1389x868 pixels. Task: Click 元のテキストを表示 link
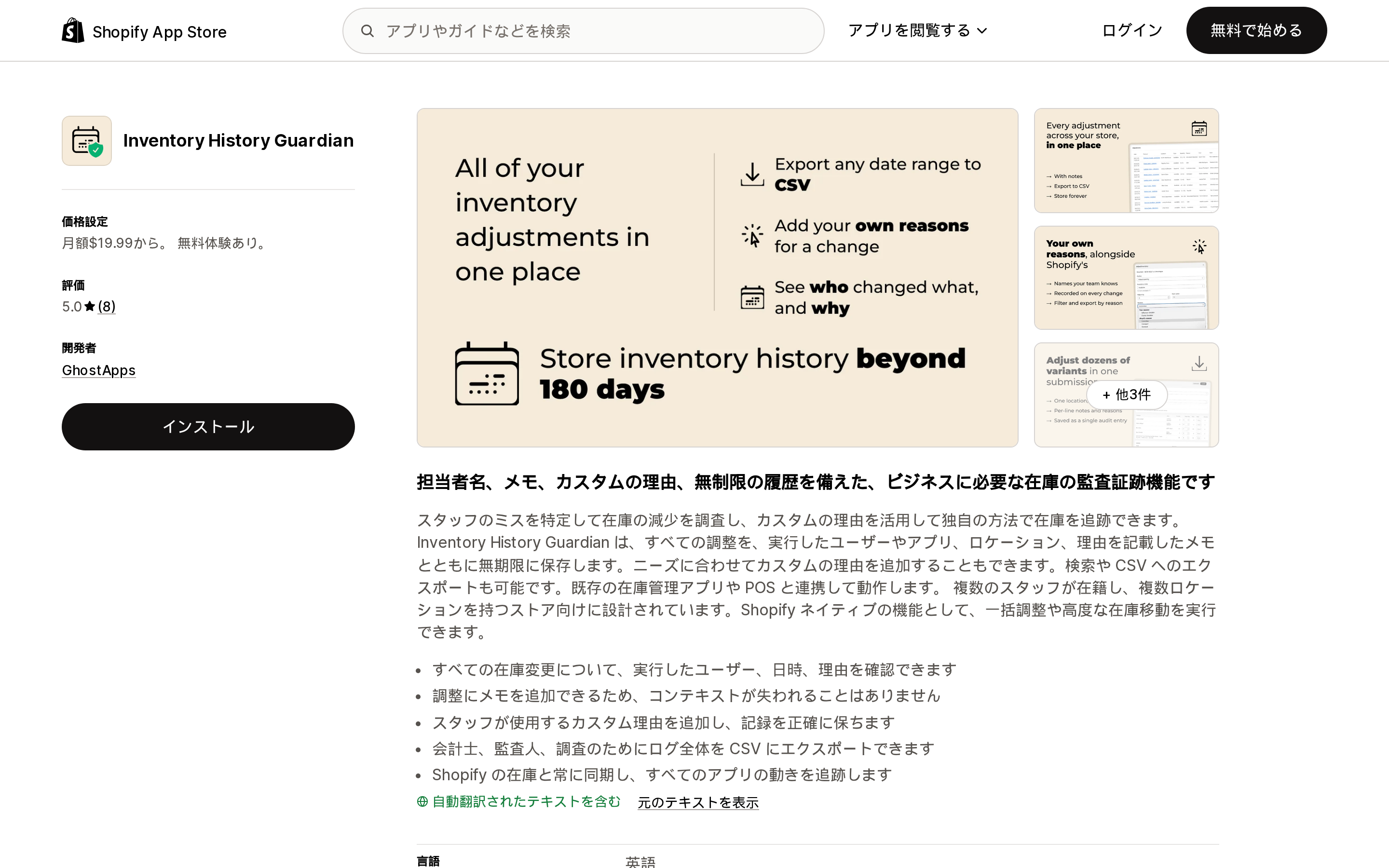coord(698,802)
